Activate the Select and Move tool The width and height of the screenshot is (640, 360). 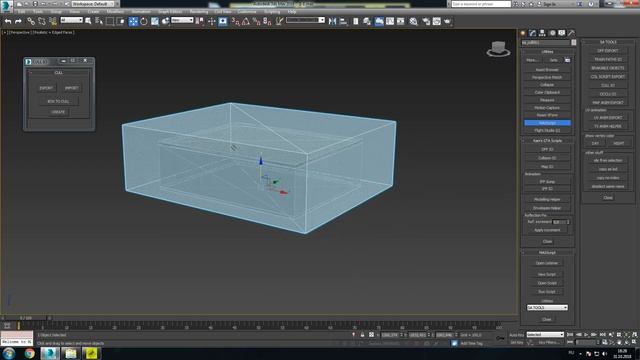coord(133,21)
